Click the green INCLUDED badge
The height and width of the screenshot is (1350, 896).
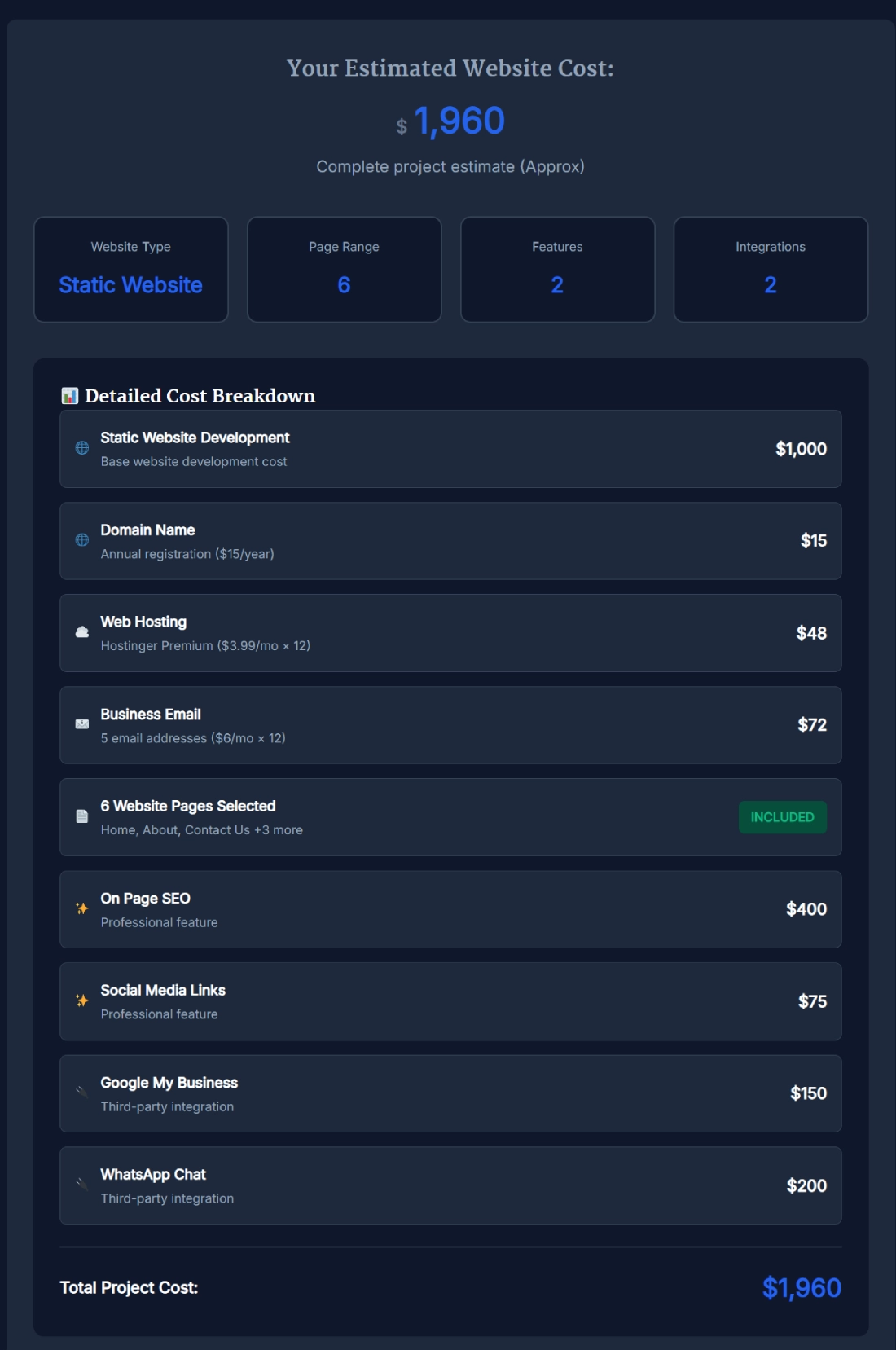(782, 817)
